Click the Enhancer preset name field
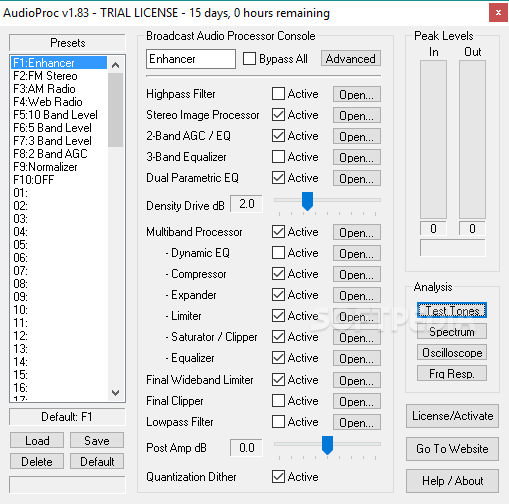The width and height of the screenshot is (509, 504). click(x=191, y=59)
